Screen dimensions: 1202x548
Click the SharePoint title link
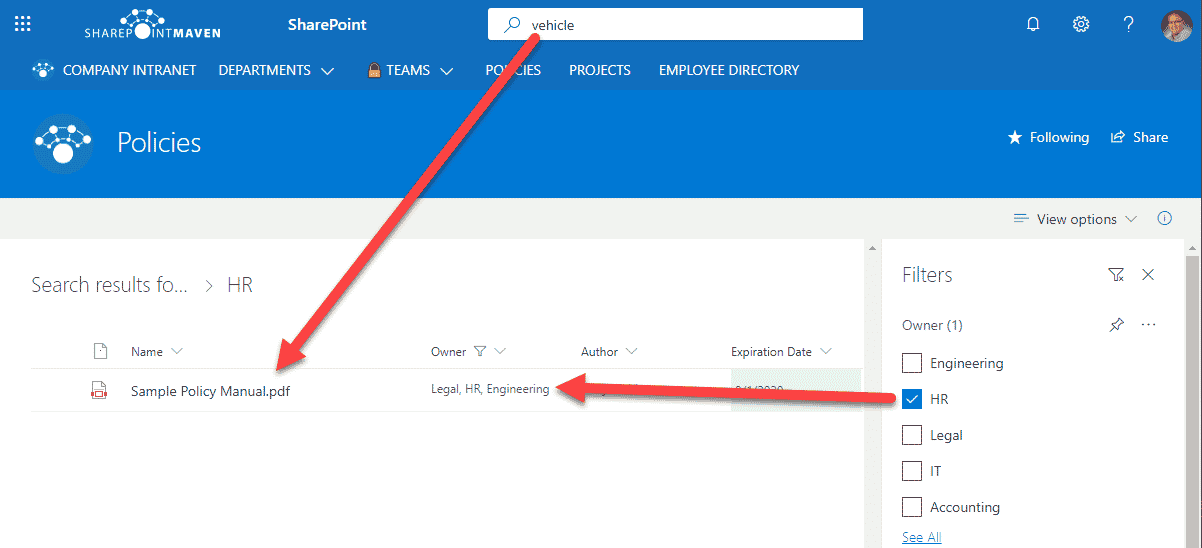coord(327,24)
